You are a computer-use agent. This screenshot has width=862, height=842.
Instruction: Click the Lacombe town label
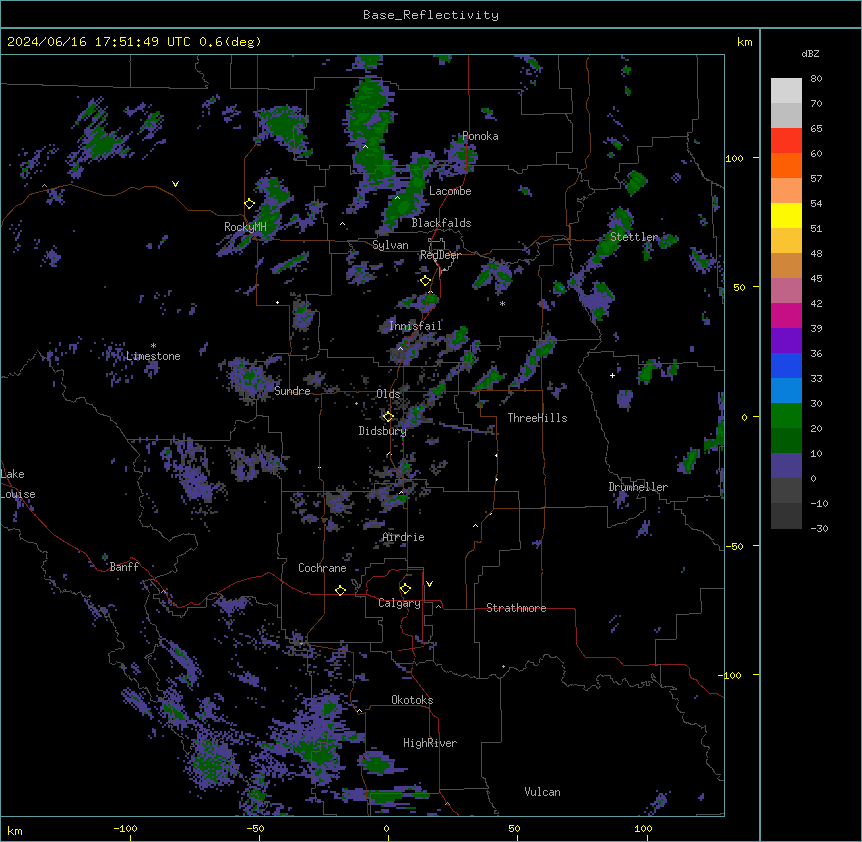[450, 191]
